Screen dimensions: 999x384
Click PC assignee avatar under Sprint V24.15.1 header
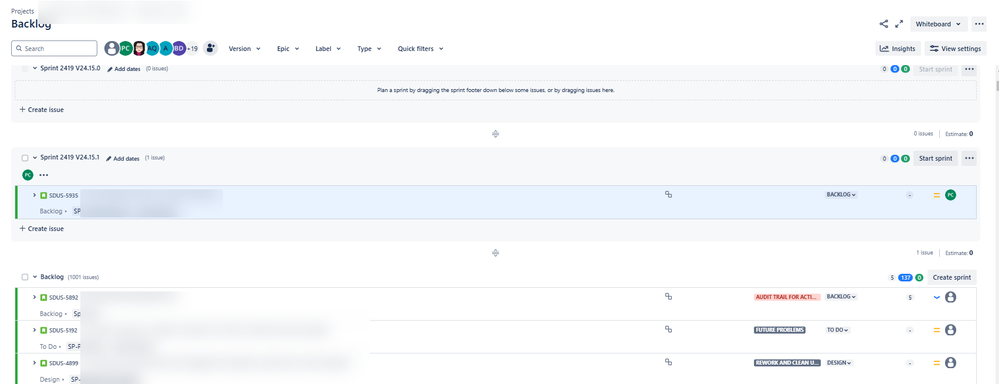[x=27, y=174]
